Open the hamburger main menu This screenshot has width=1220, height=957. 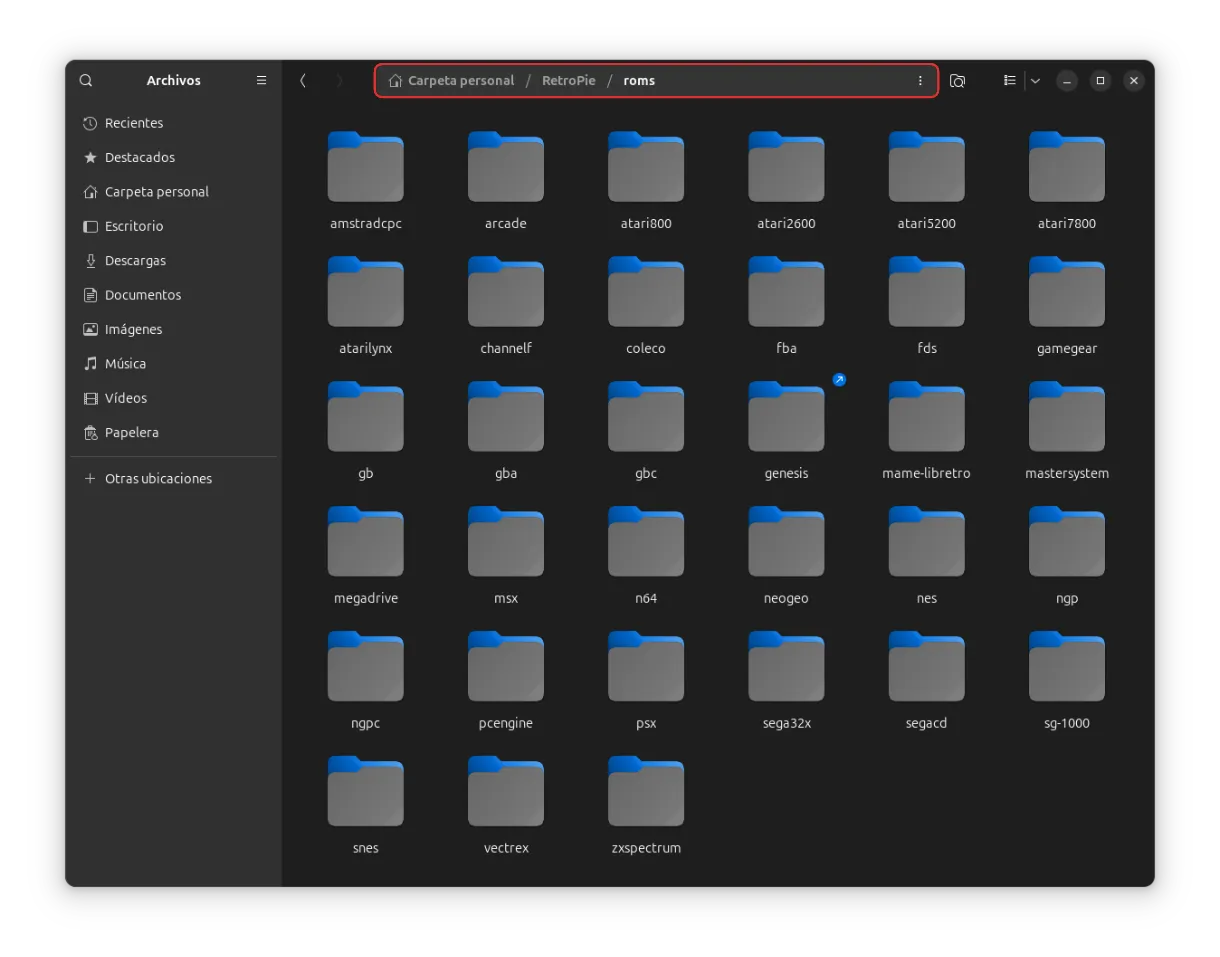click(261, 81)
